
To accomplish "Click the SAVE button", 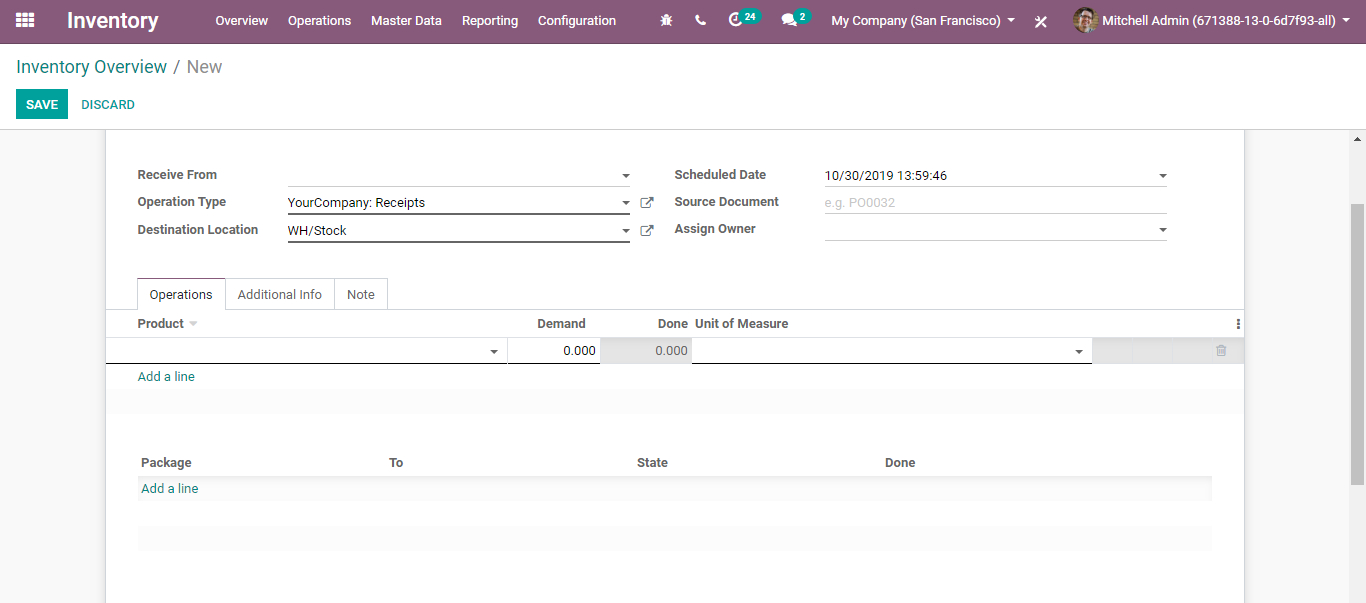I will [42, 104].
